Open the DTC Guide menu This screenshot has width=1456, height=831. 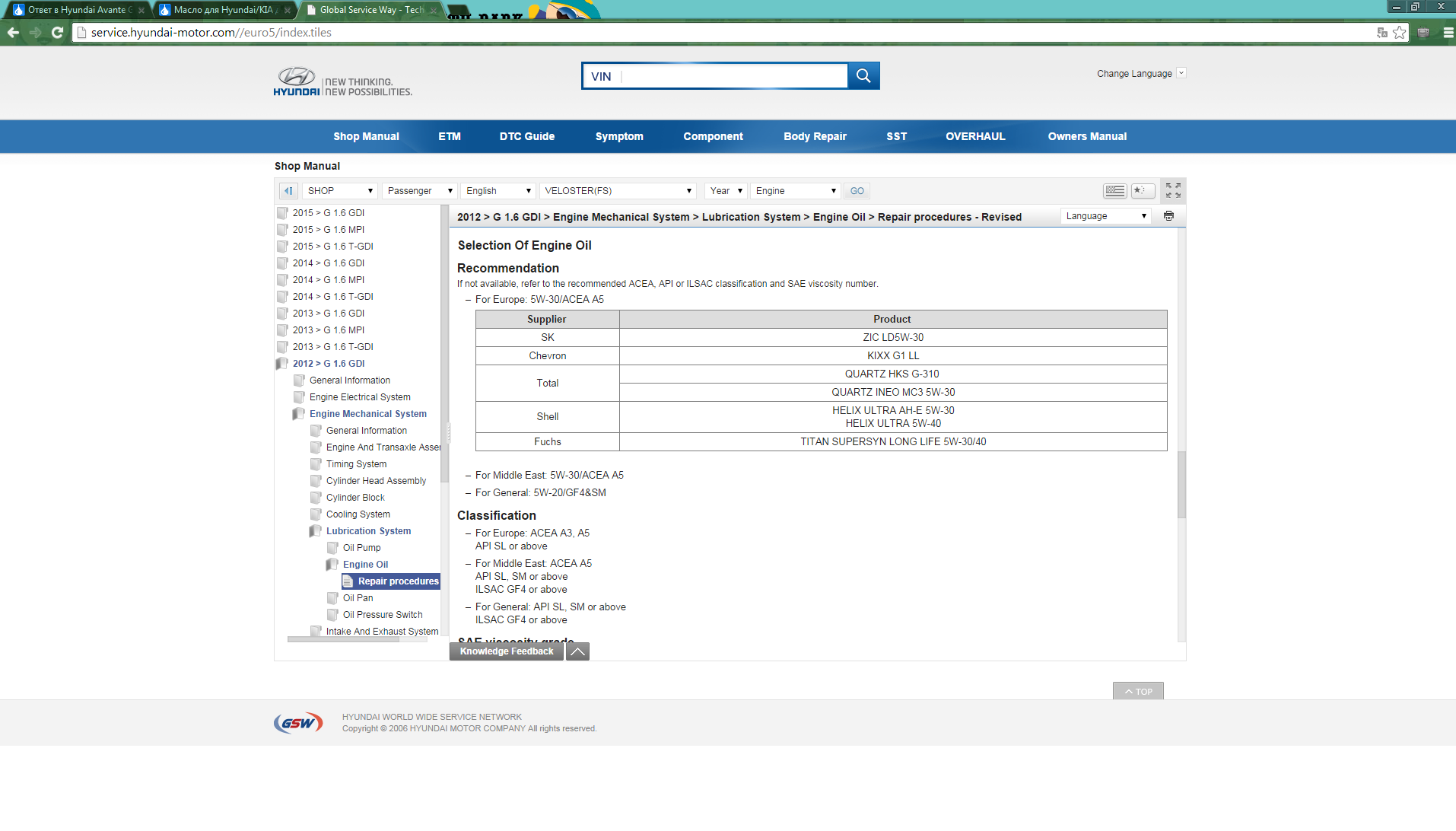[527, 136]
